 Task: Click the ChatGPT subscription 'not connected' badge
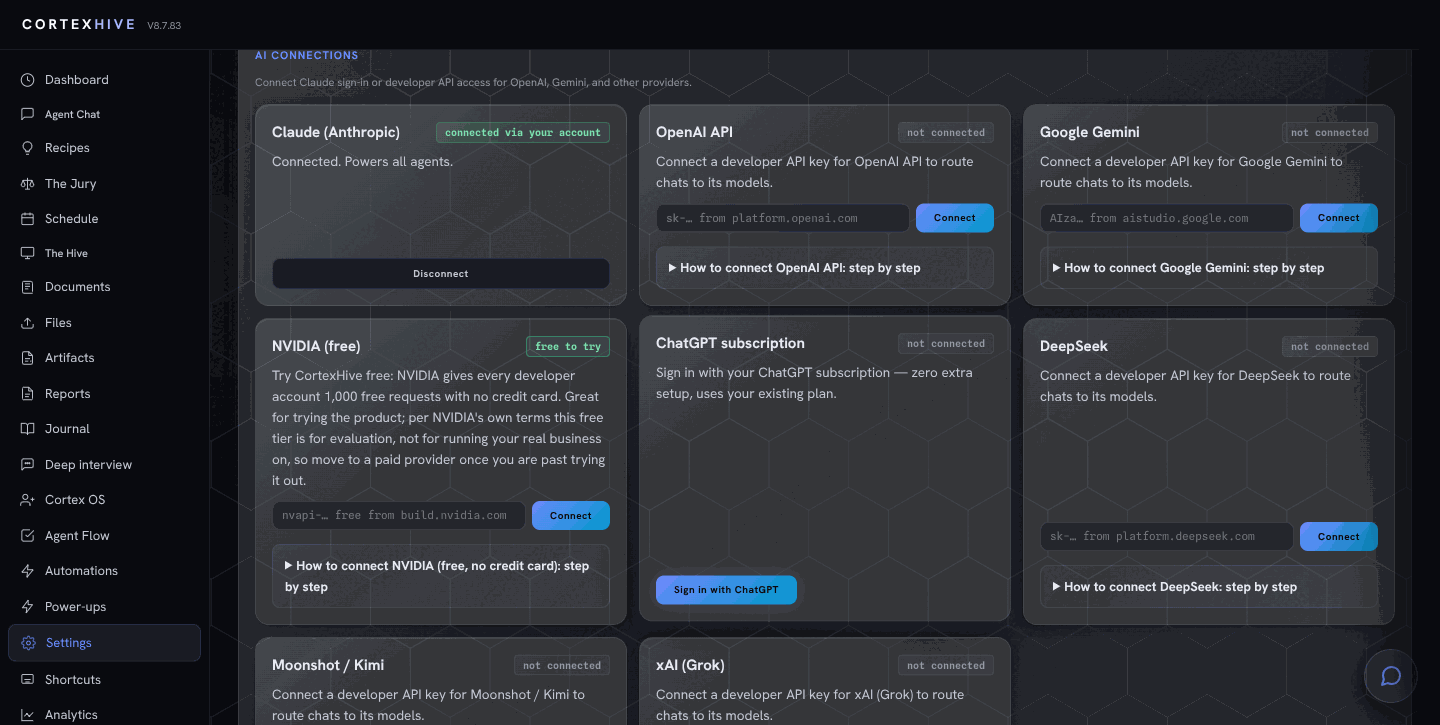[x=946, y=343]
